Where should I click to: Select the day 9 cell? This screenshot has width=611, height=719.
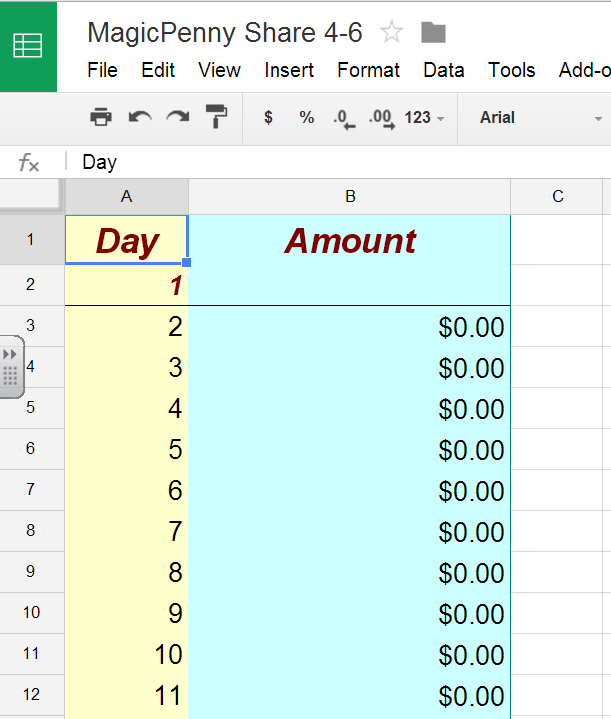tap(127, 613)
